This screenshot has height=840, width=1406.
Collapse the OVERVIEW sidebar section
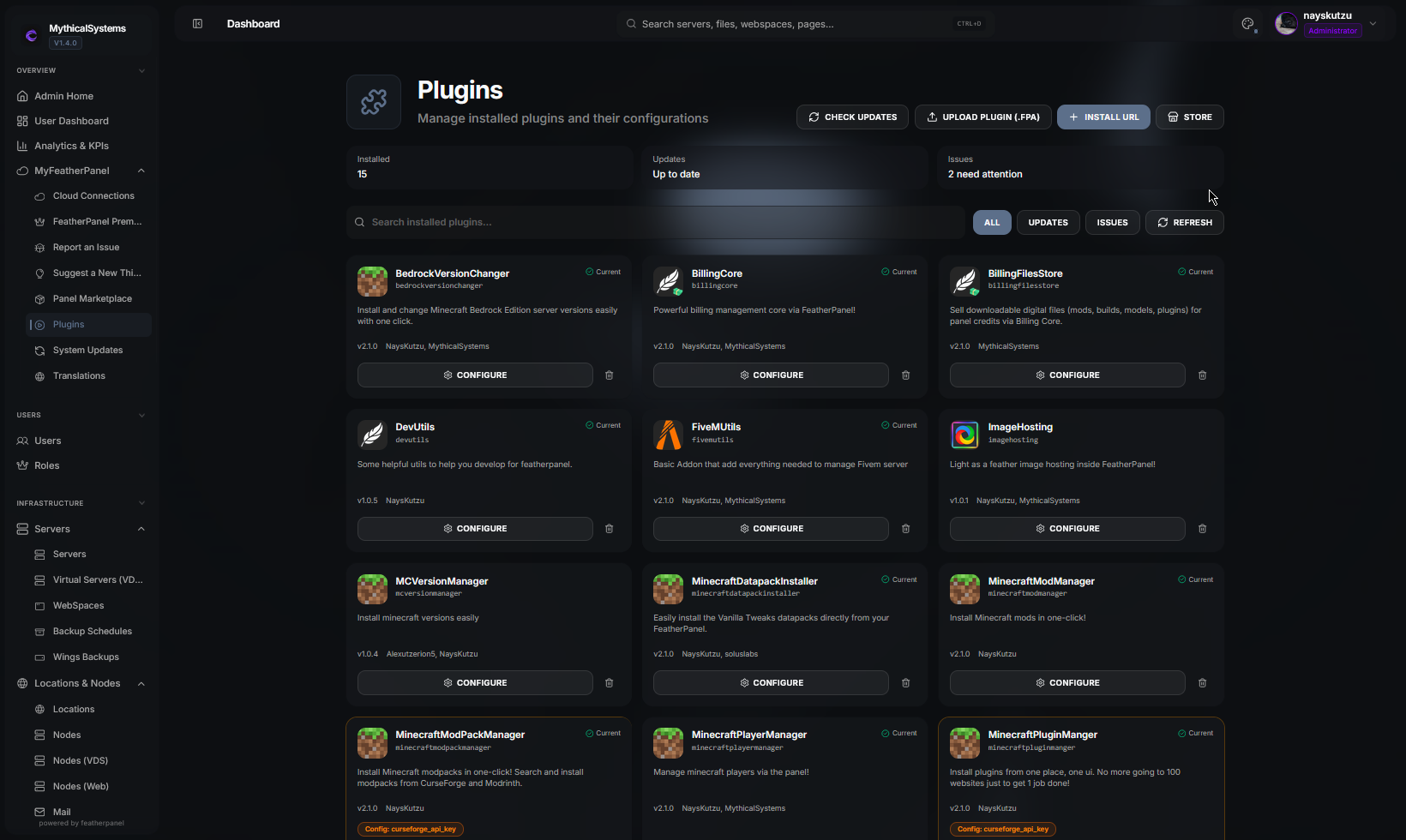(x=141, y=70)
